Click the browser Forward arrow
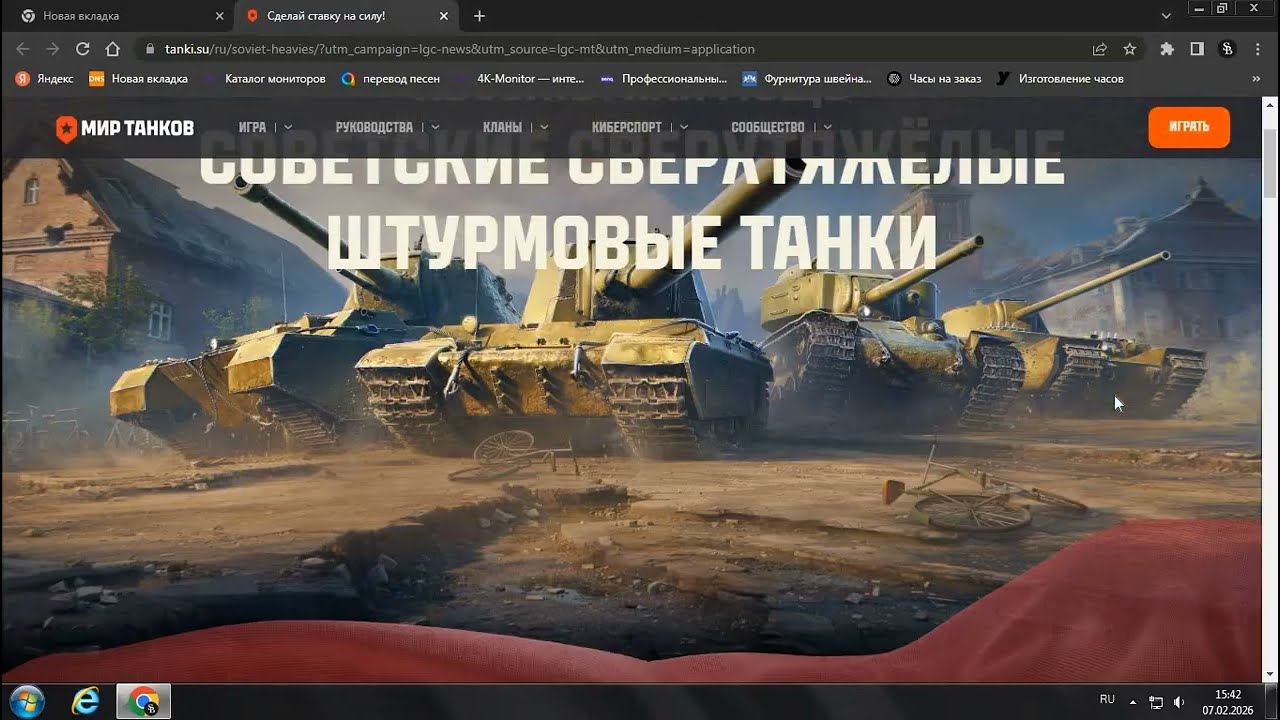The width and height of the screenshot is (1280, 720). tap(53, 48)
